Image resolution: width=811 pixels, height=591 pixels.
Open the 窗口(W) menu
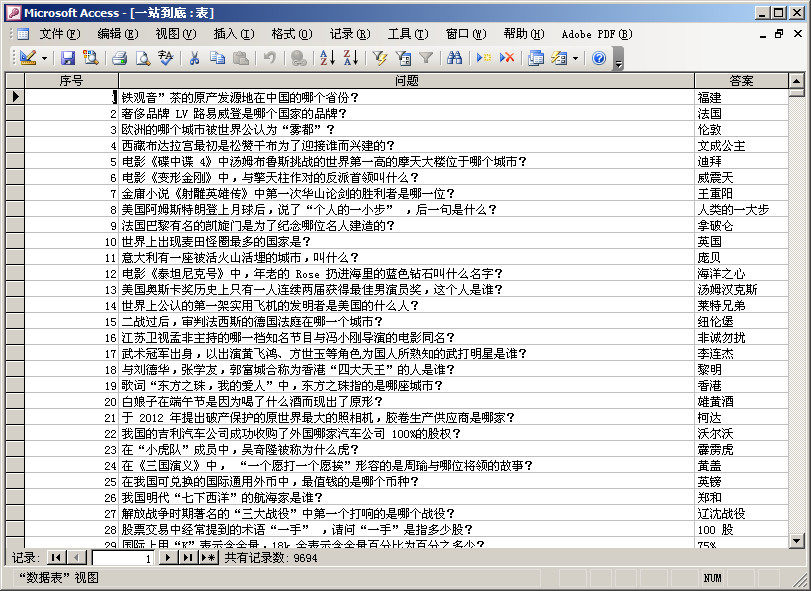coord(466,34)
